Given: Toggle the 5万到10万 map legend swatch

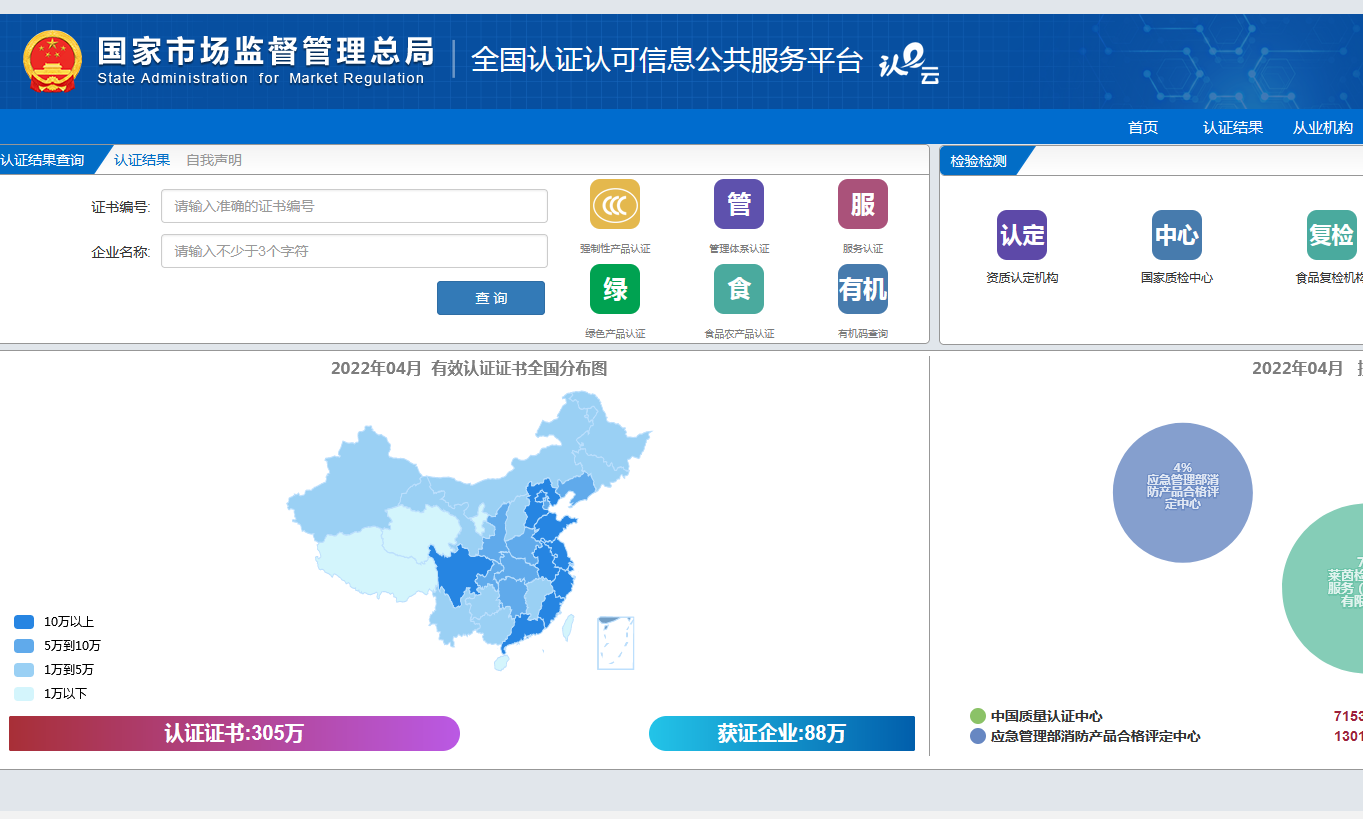Looking at the screenshot, I should pyautogui.click(x=24, y=646).
